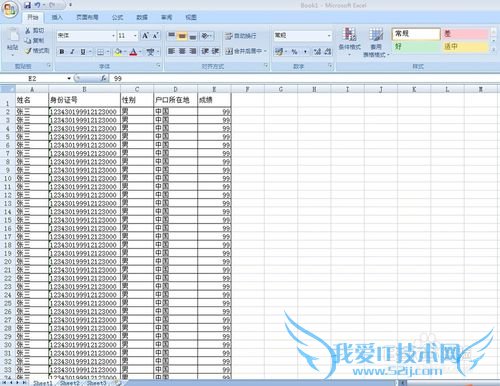Toggle italic formatting

click(x=72, y=52)
